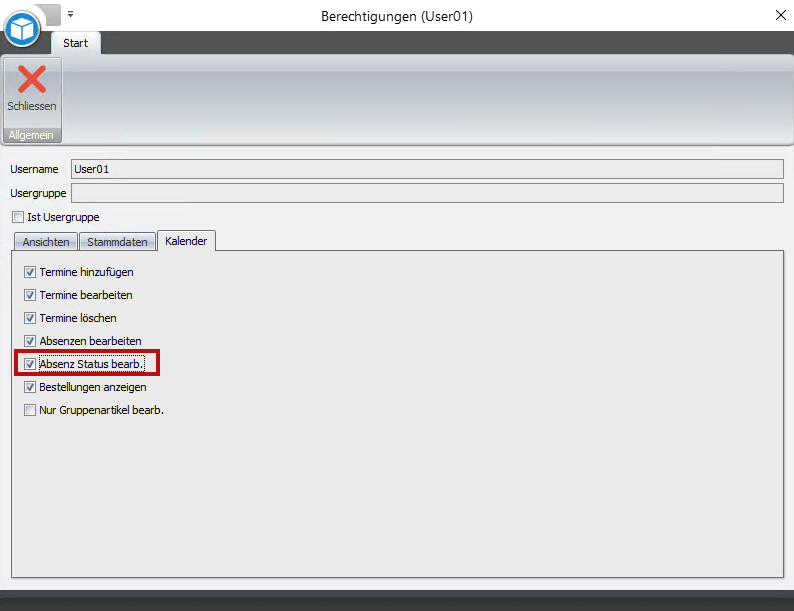Switch to the Ansichten tab
Screen dimensions: 794x611
pos(45,242)
